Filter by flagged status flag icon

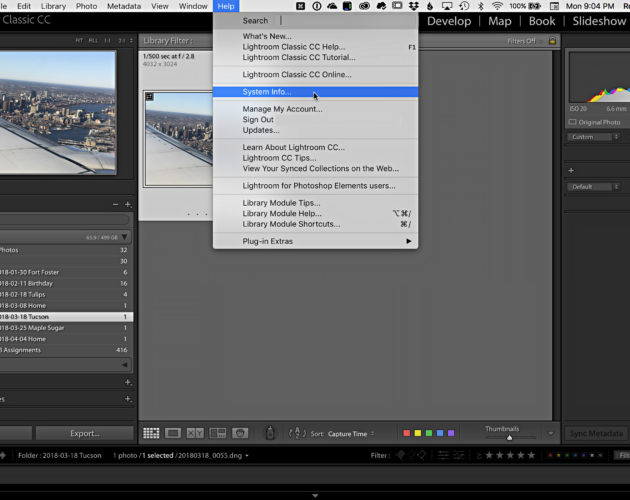(401, 455)
